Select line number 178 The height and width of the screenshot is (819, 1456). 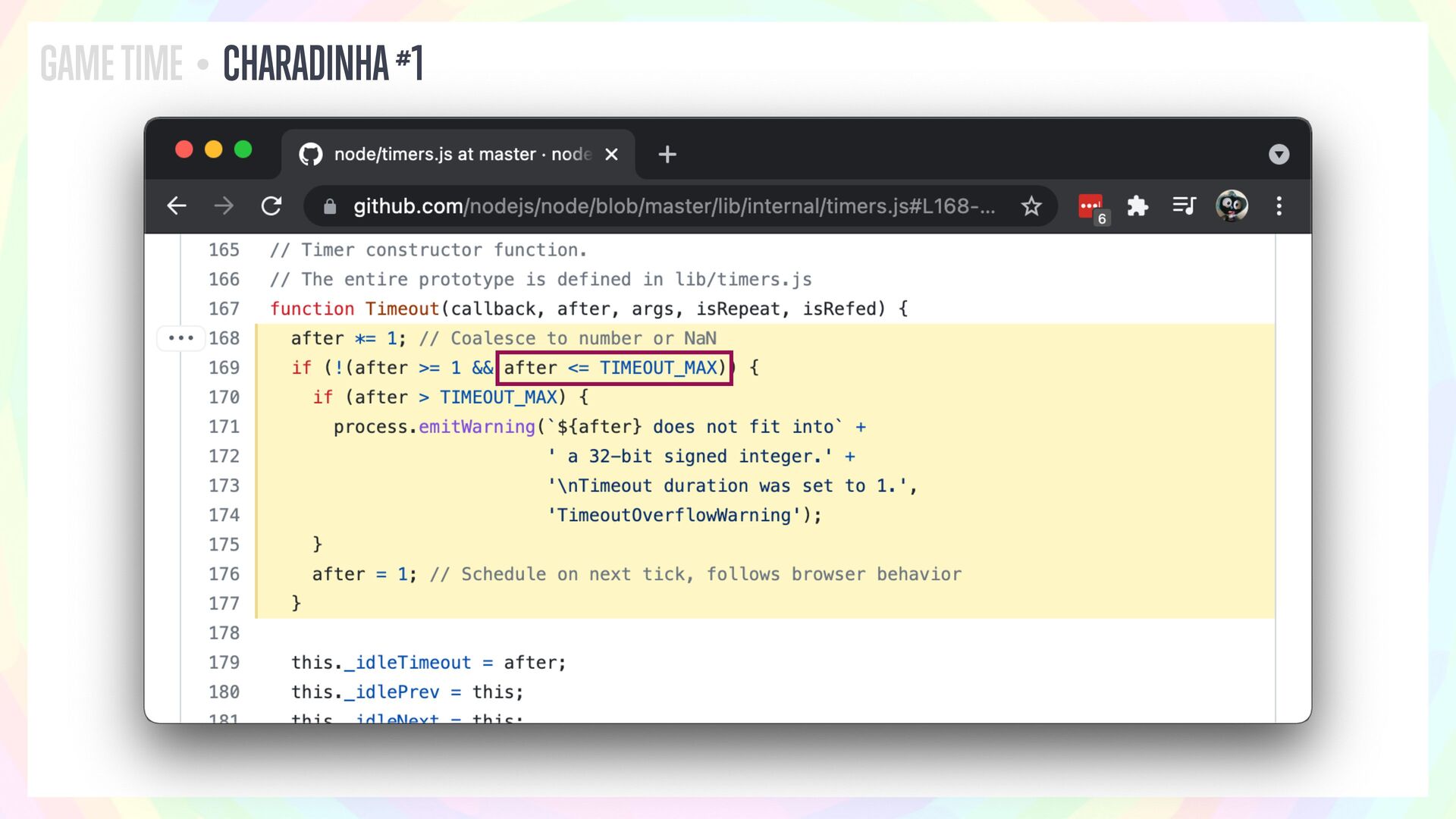click(x=224, y=633)
